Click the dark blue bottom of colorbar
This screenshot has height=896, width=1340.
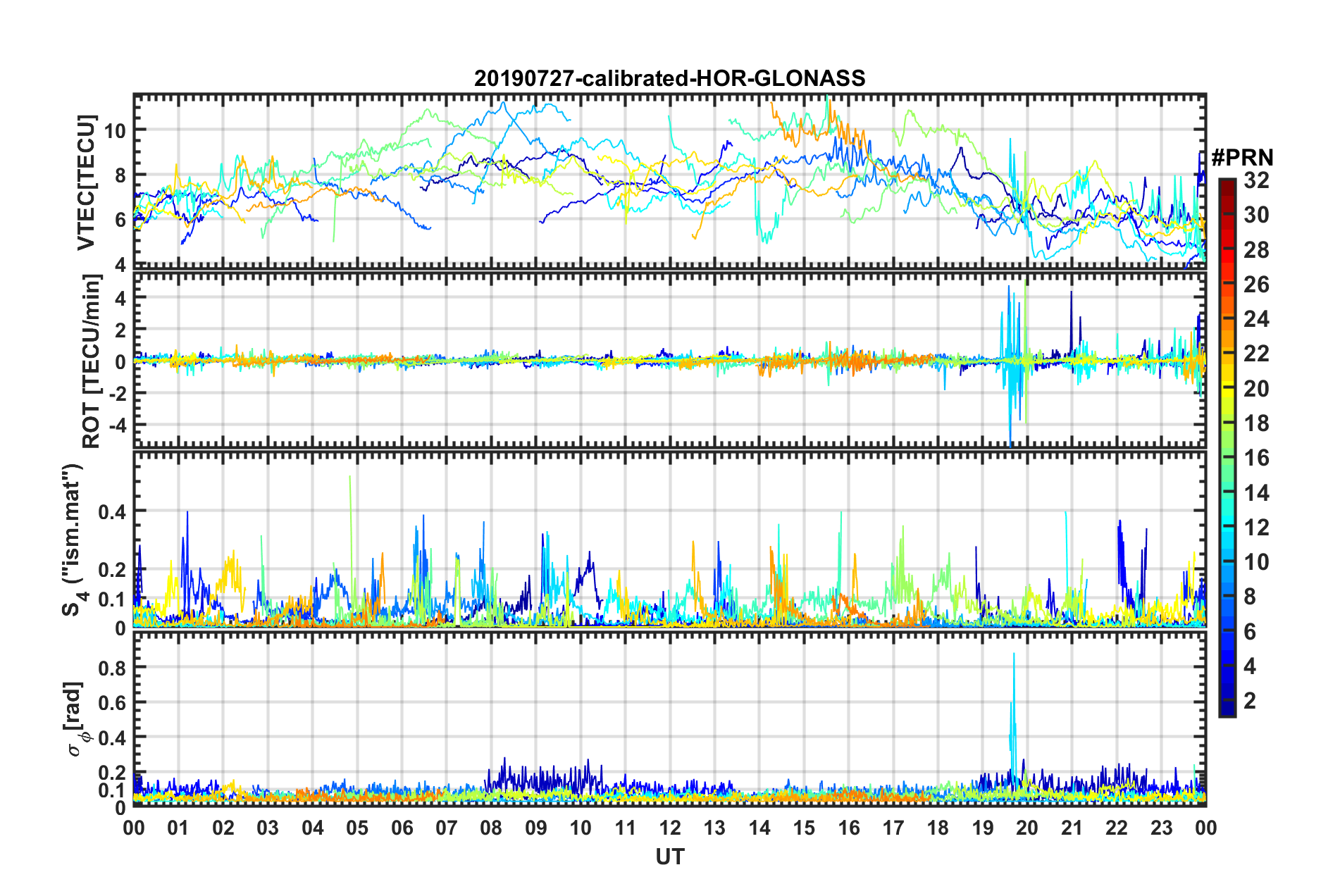tap(1227, 710)
